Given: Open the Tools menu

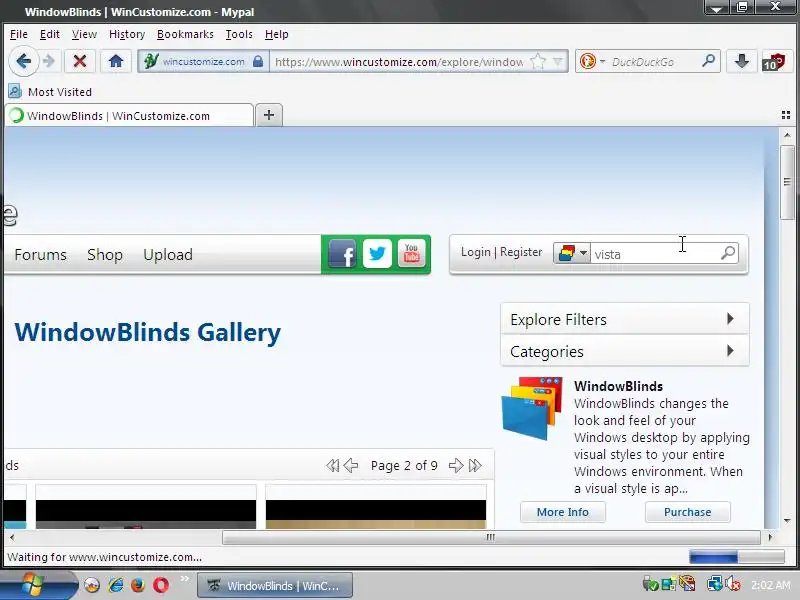Looking at the screenshot, I should 239,34.
